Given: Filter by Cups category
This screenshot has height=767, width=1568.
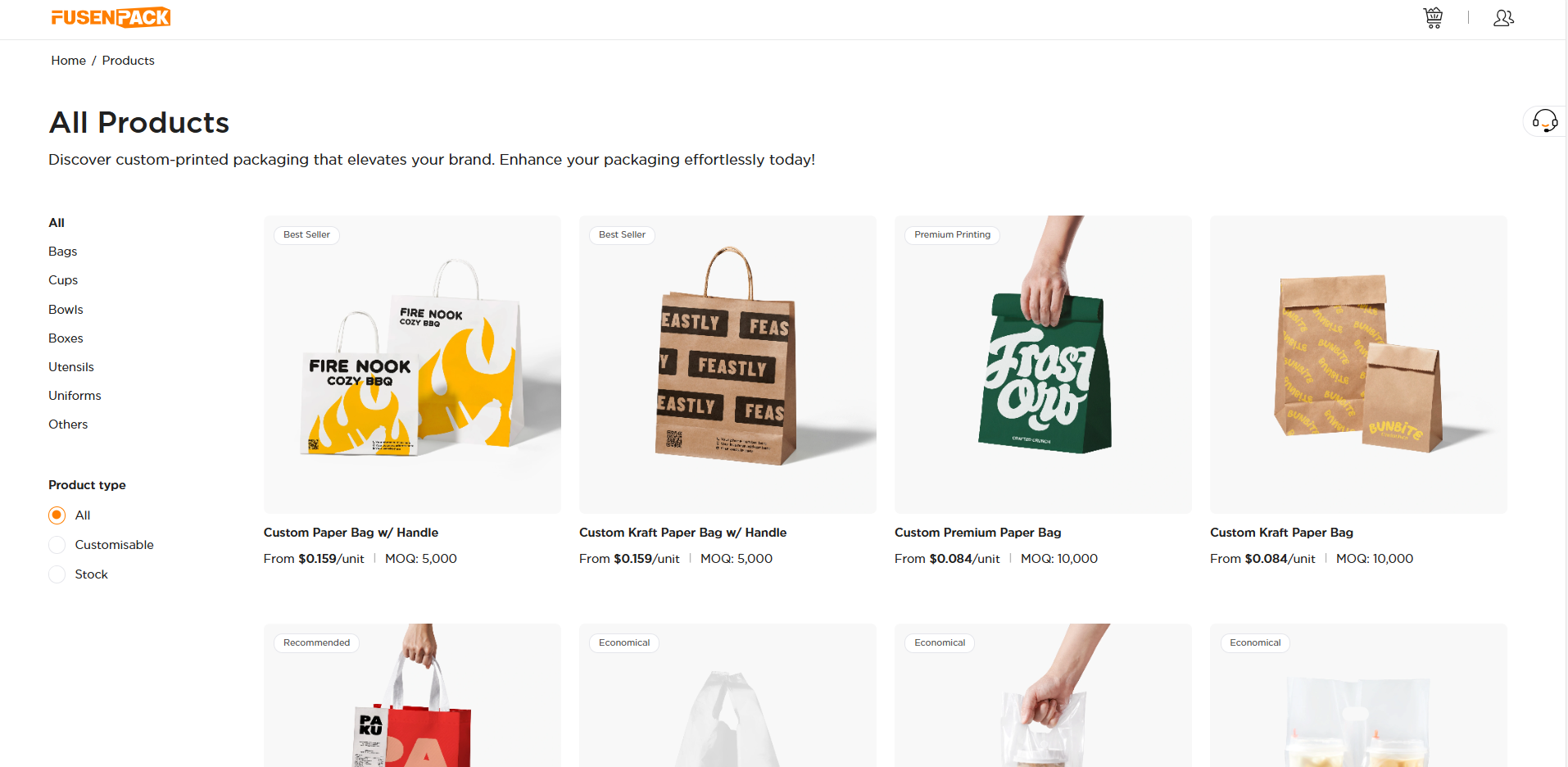Looking at the screenshot, I should pos(63,280).
